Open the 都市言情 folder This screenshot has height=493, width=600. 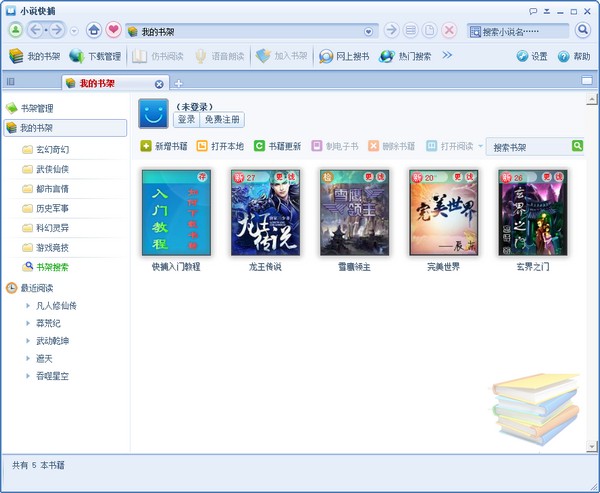tap(46, 189)
